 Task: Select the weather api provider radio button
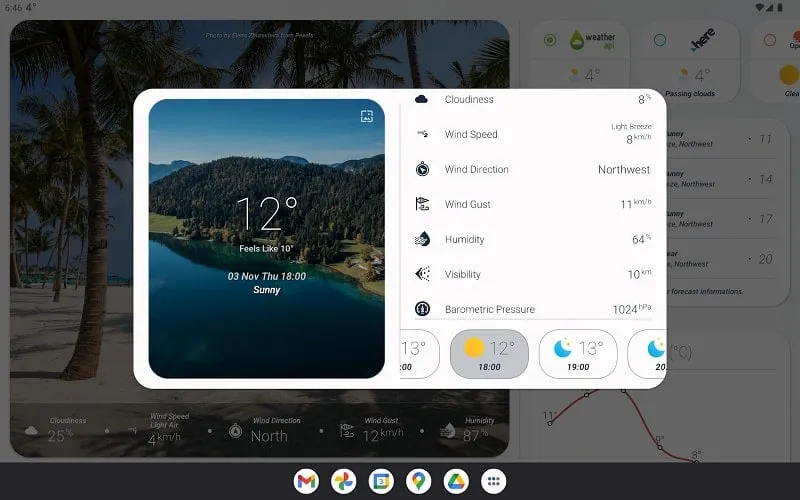coord(549,40)
